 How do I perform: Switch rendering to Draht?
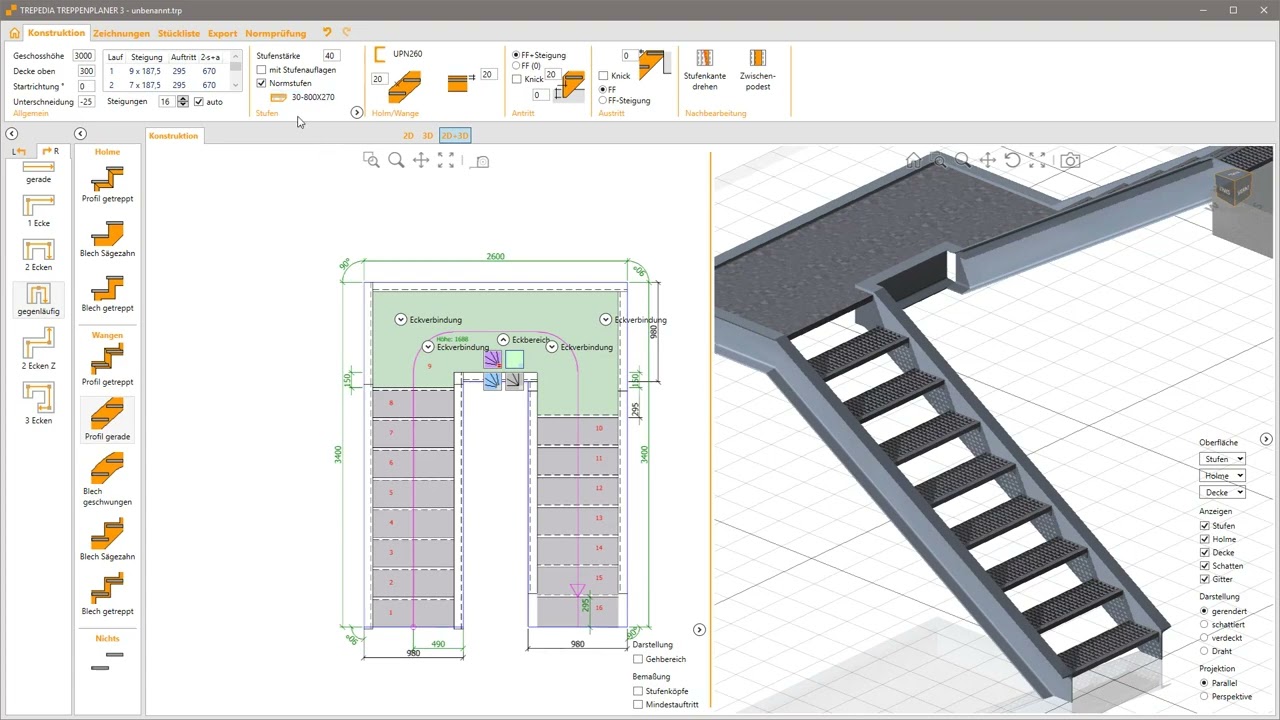(1204, 651)
